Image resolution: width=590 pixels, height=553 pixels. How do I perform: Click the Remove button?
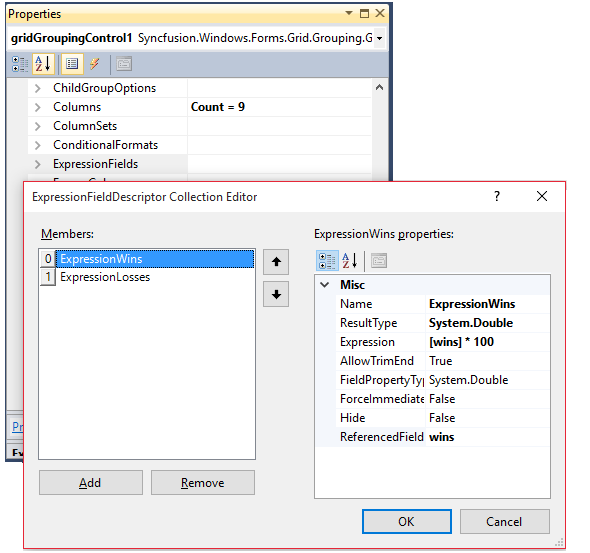pyautogui.click(x=203, y=483)
